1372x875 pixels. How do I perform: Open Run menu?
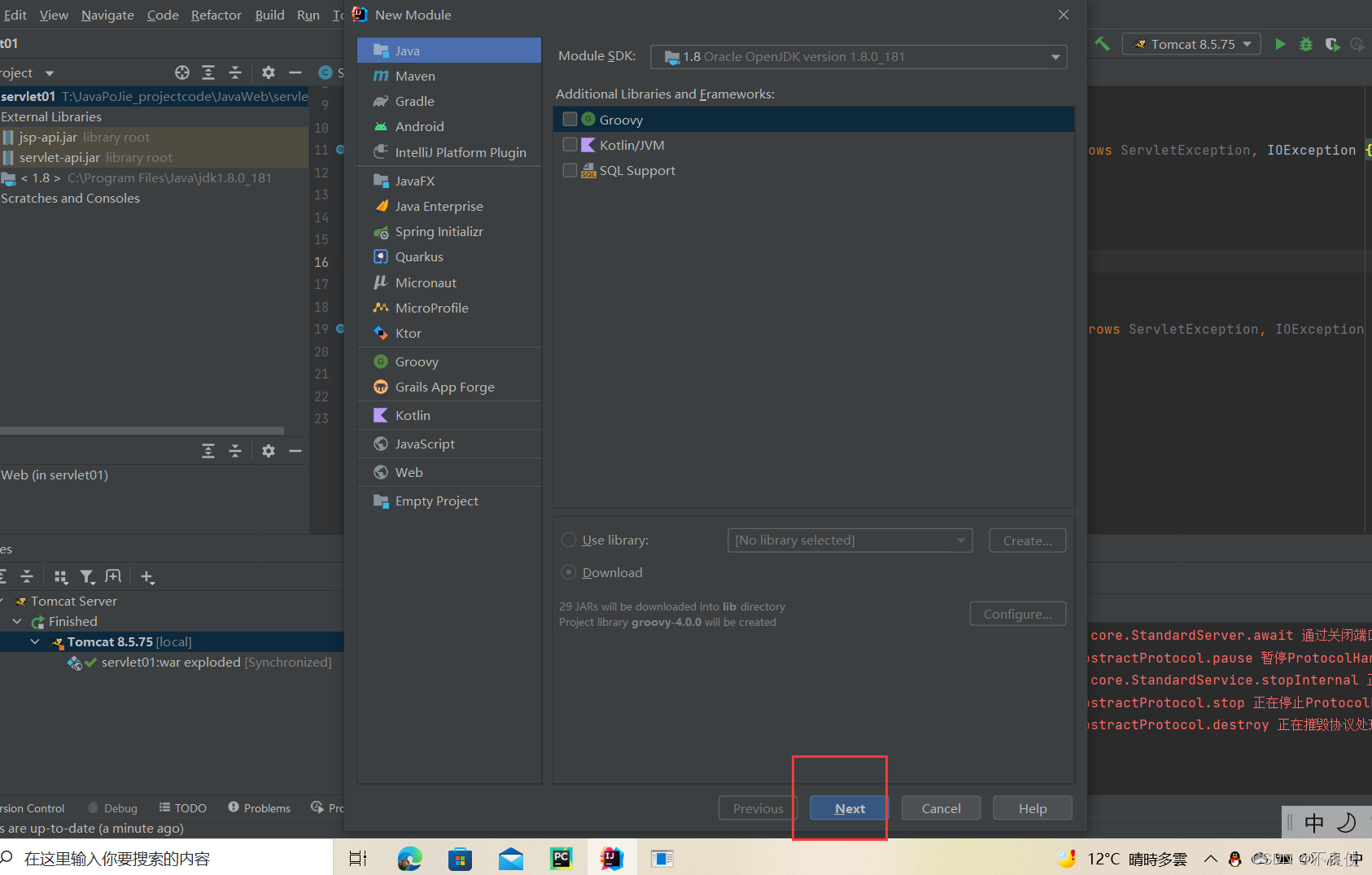point(308,15)
